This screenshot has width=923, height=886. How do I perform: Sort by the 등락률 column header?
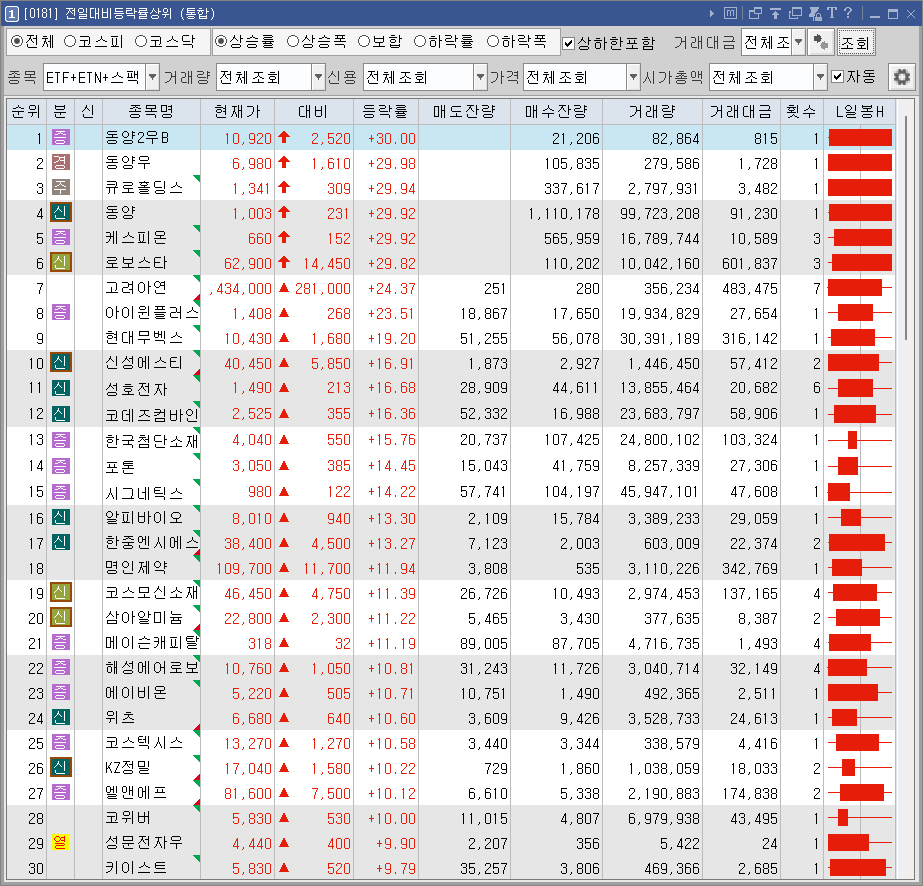click(x=386, y=111)
